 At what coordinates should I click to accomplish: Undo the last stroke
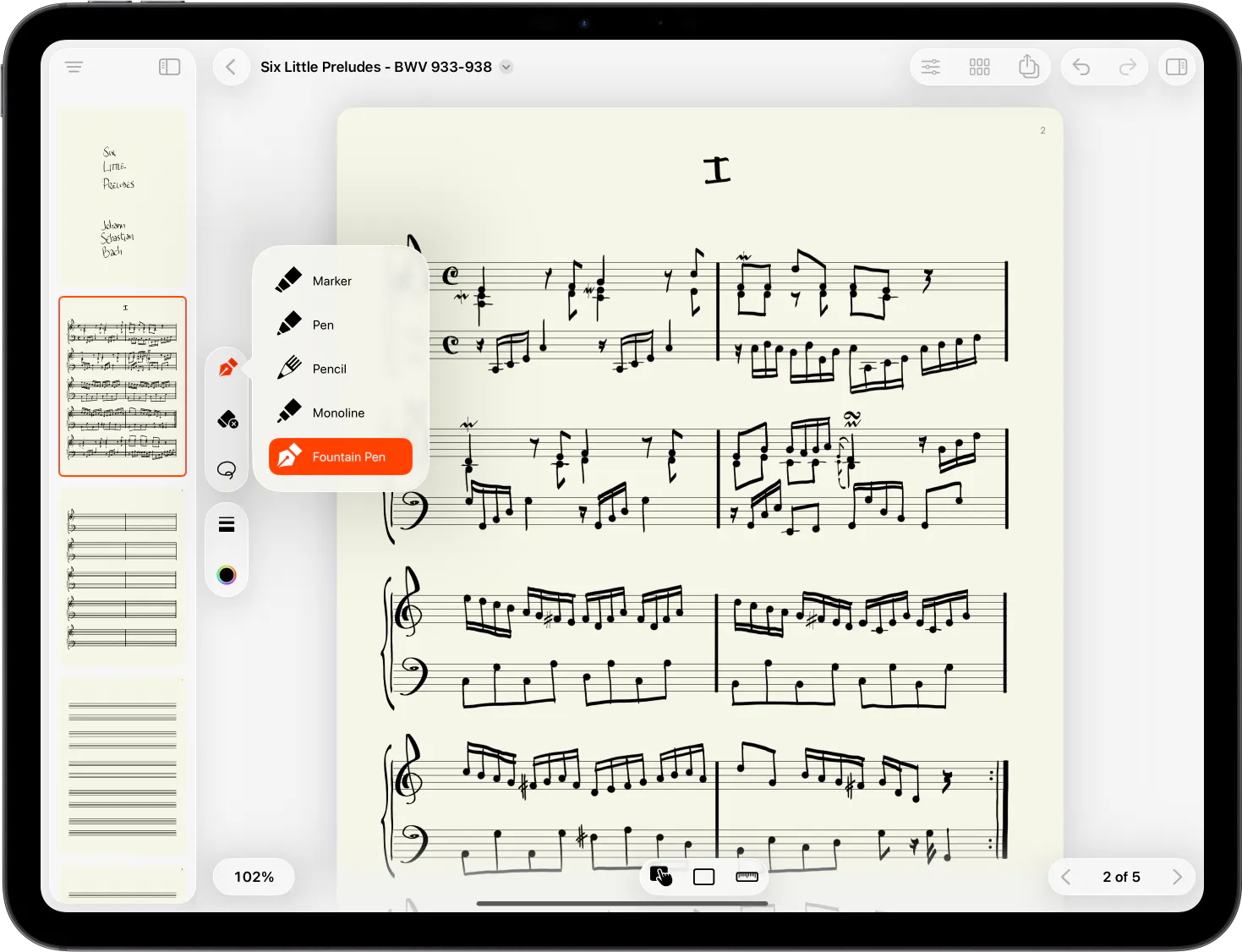coord(1081,67)
